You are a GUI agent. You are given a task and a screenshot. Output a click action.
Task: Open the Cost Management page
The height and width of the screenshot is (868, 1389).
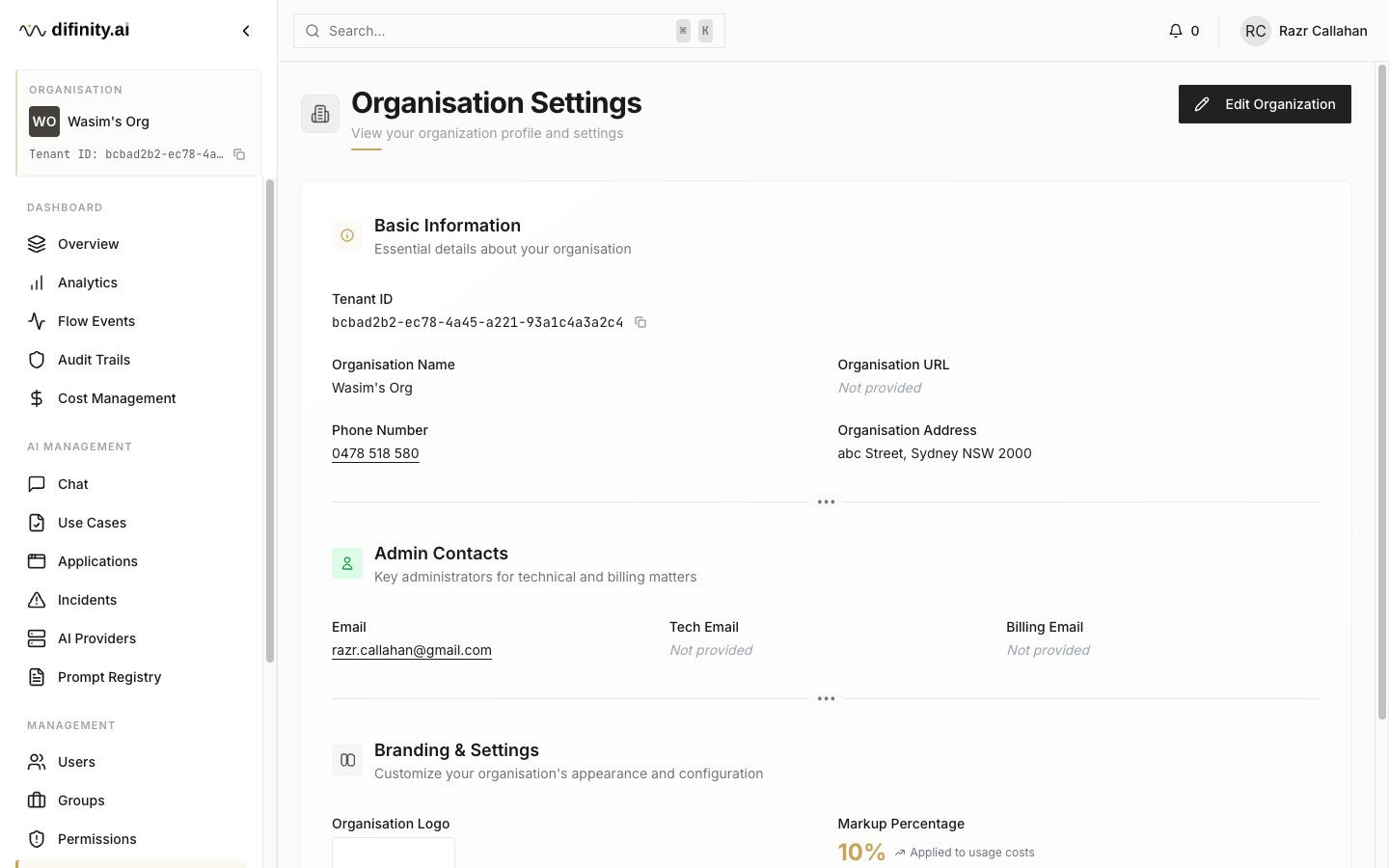[131, 398]
